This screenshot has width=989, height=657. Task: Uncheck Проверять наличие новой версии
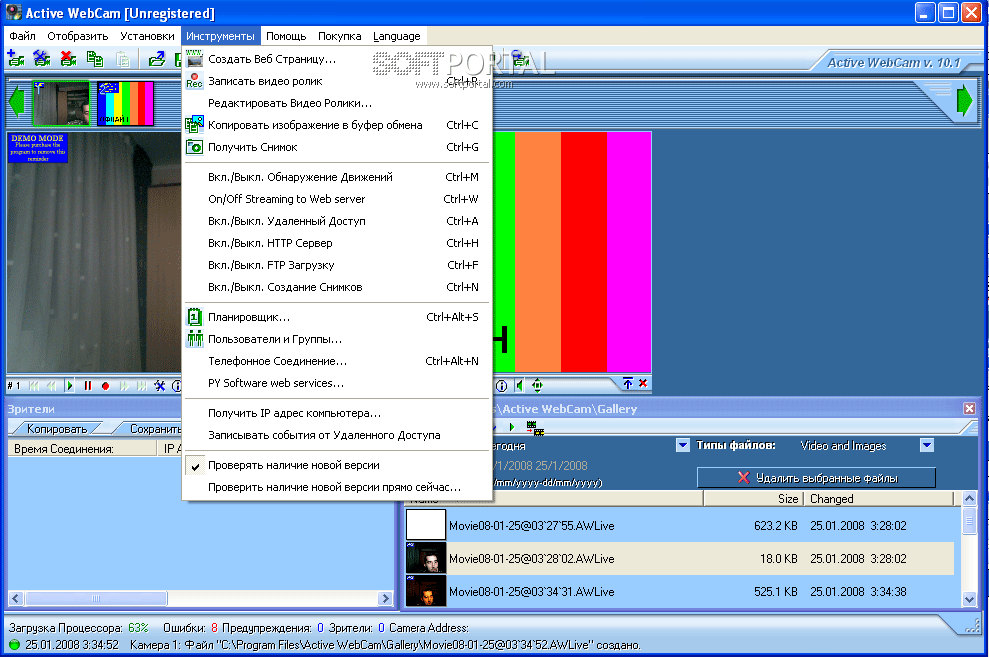(x=337, y=465)
